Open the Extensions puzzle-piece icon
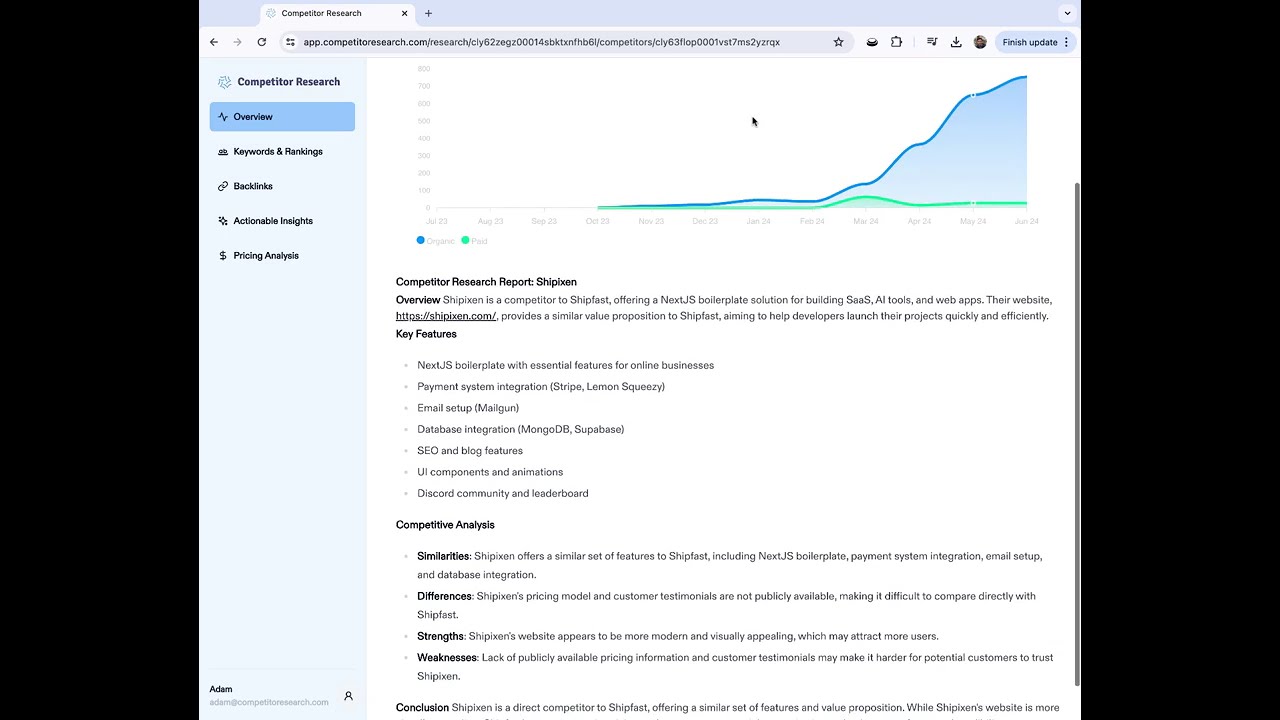The width and height of the screenshot is (1280, 720). (x=896, y=42)
